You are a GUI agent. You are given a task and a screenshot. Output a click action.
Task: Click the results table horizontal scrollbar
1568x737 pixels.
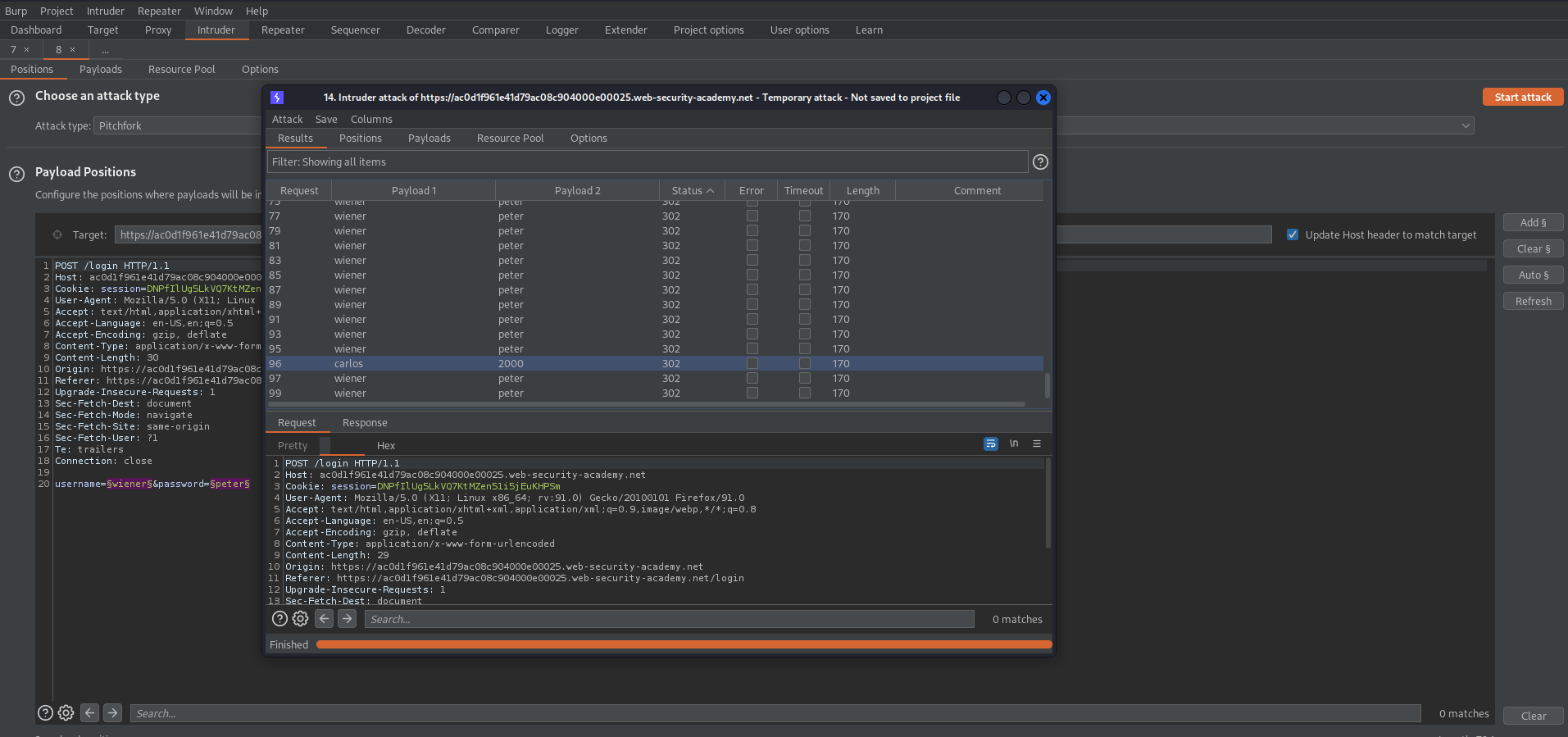(x=646, y=403)
